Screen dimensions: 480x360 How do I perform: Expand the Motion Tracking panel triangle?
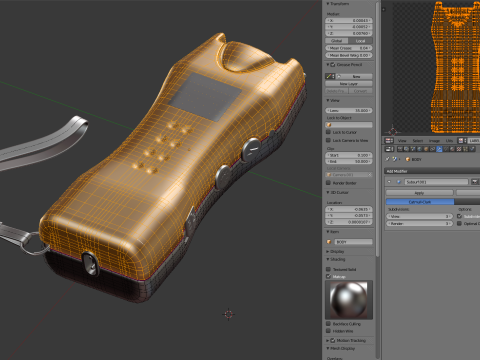pos(328,340)
